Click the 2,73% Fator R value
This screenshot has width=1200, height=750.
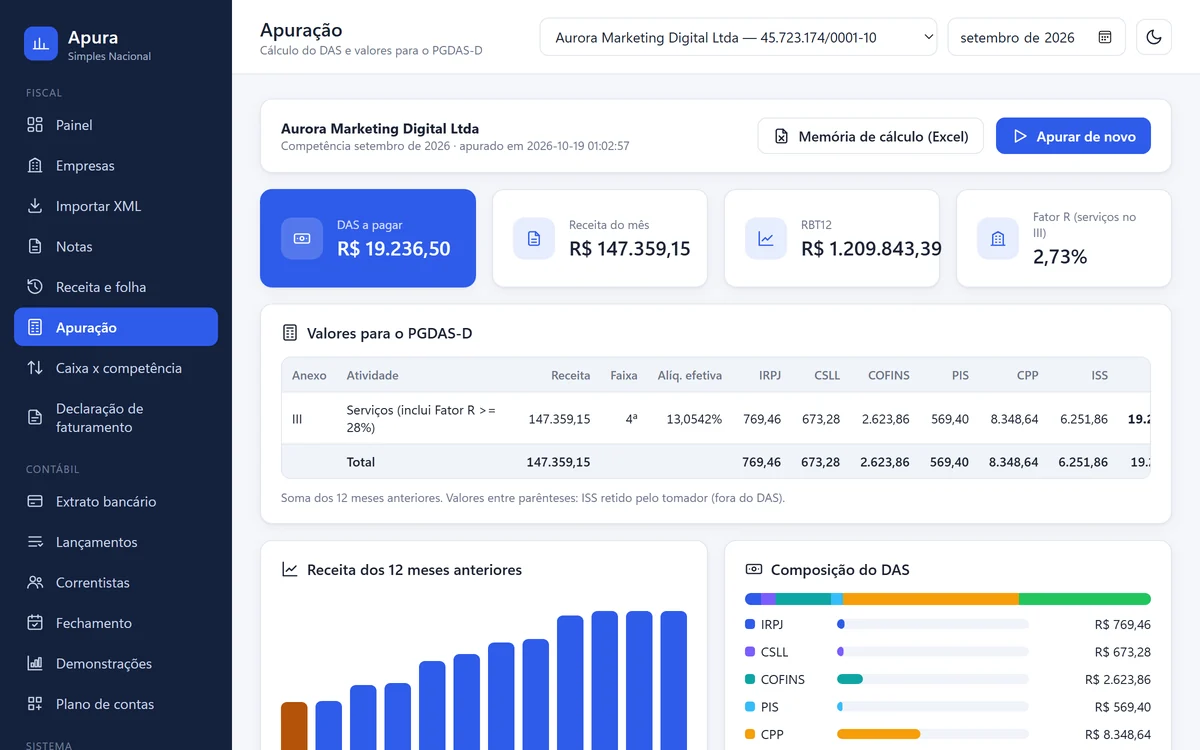(x=1060, y=257)
